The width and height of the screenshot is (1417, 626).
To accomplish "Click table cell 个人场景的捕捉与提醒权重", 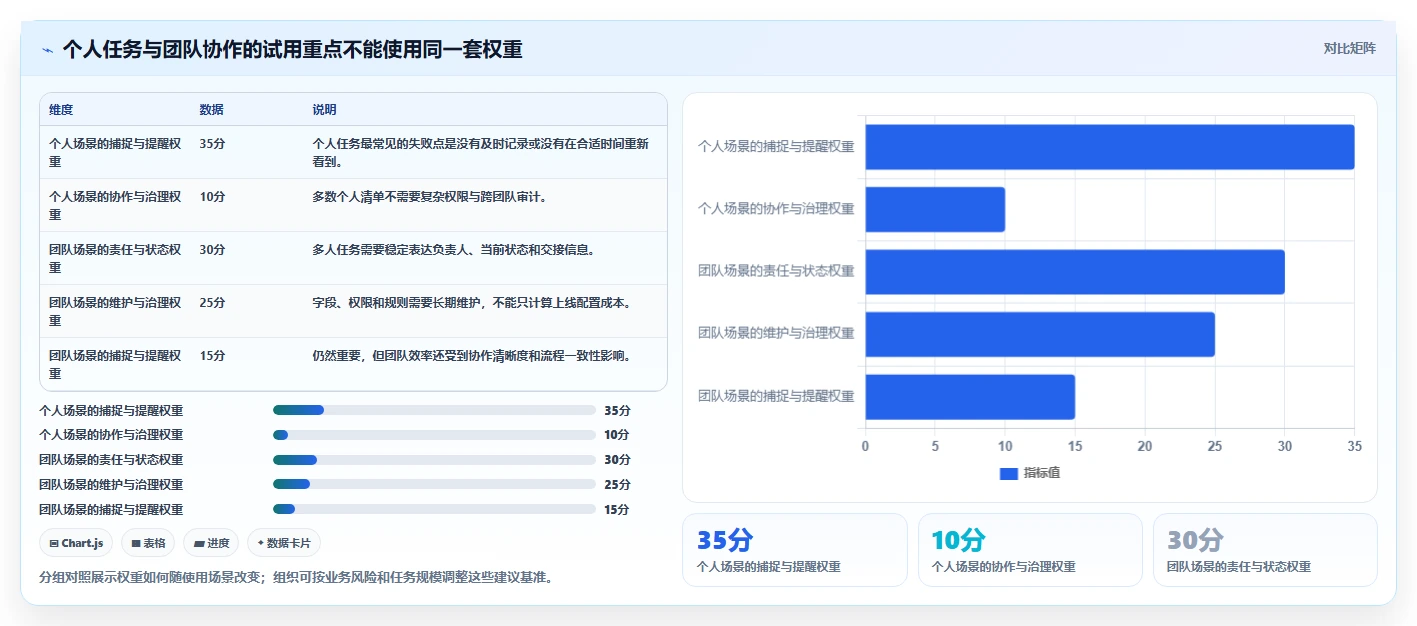I will (115, 152).
